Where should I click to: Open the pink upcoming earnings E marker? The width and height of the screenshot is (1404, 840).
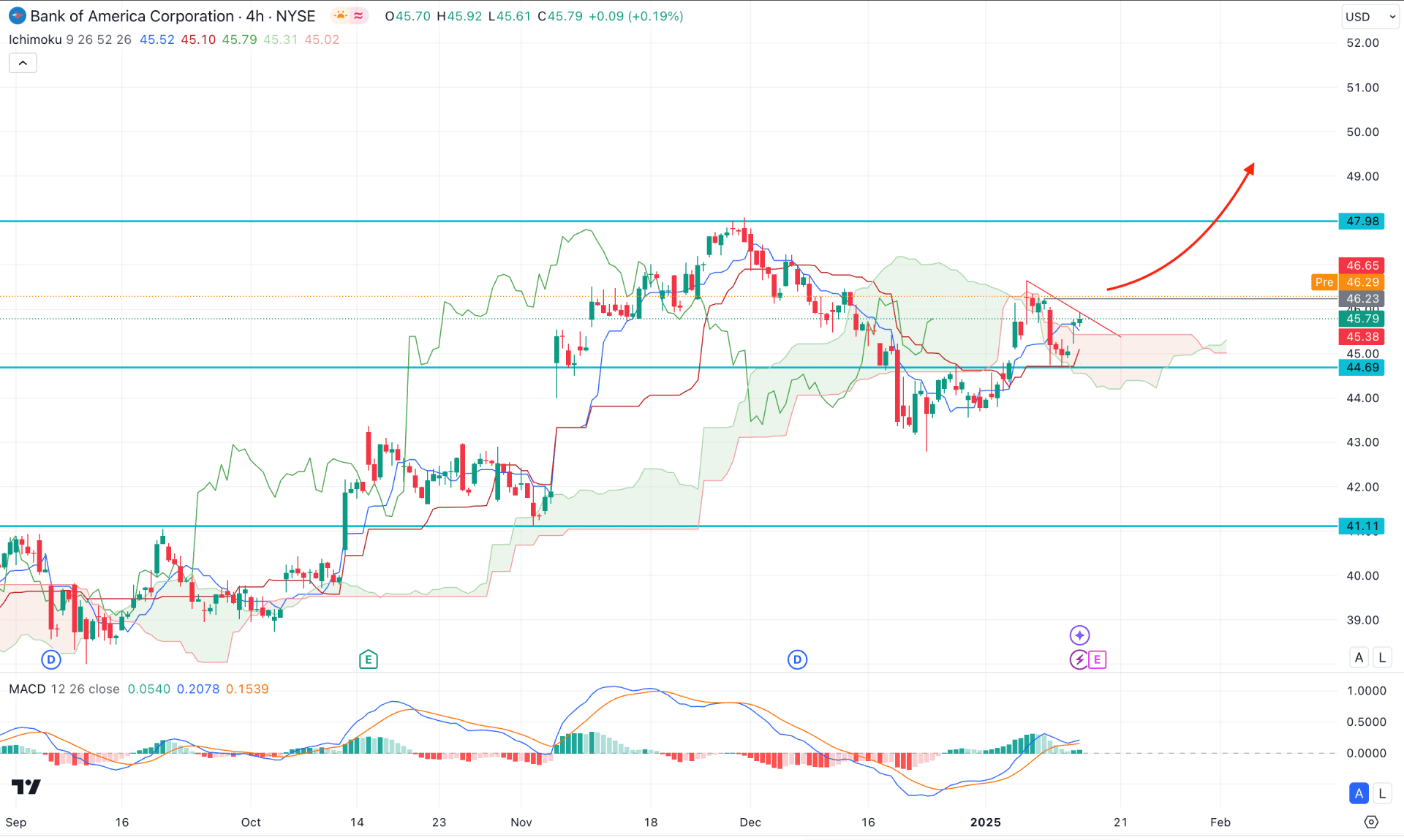tap(1097, 660)
